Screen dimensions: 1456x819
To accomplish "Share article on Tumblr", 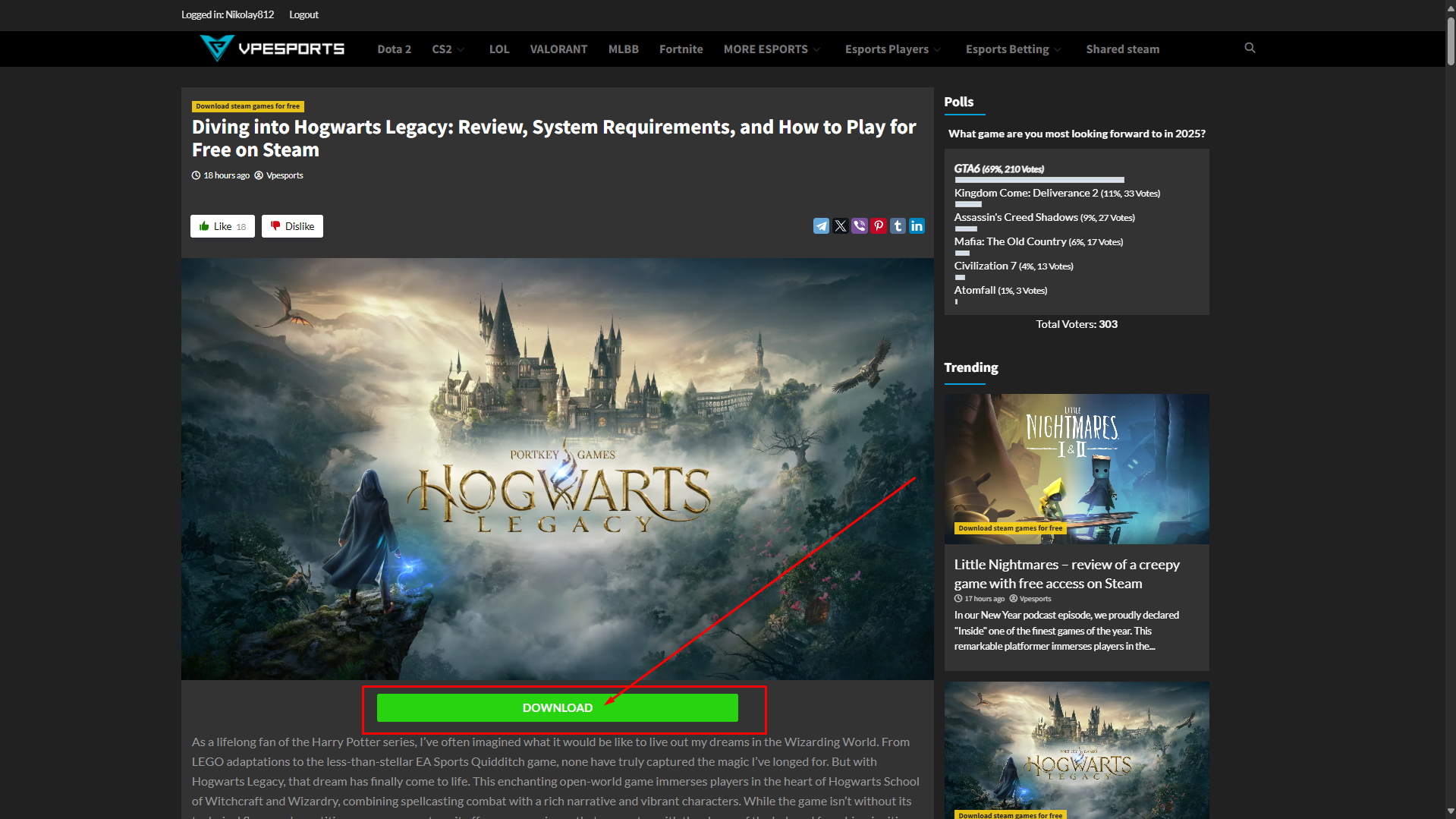I will [x=898, y=226].
